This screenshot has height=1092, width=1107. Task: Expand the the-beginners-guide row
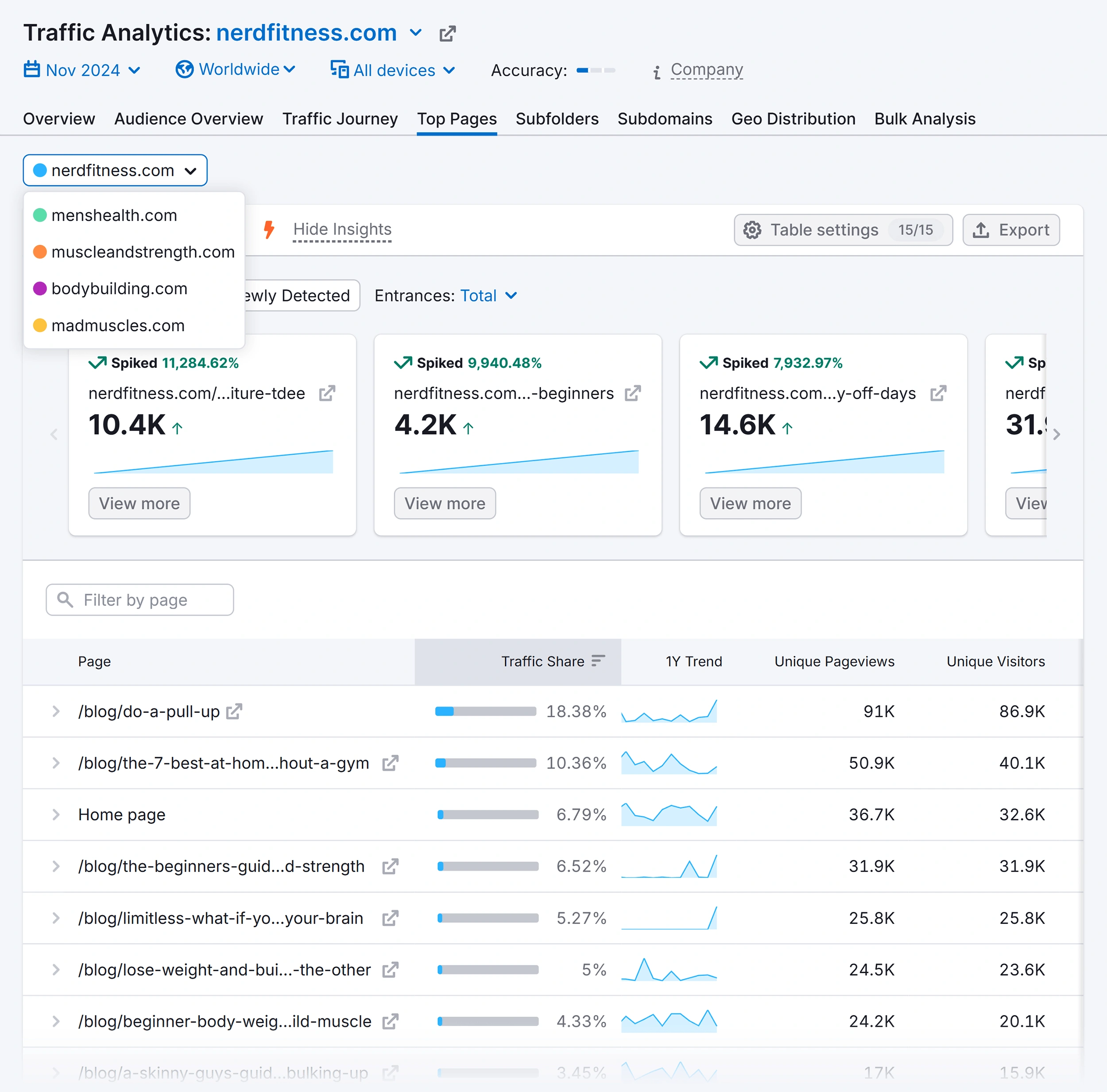(x=56, y=866)
